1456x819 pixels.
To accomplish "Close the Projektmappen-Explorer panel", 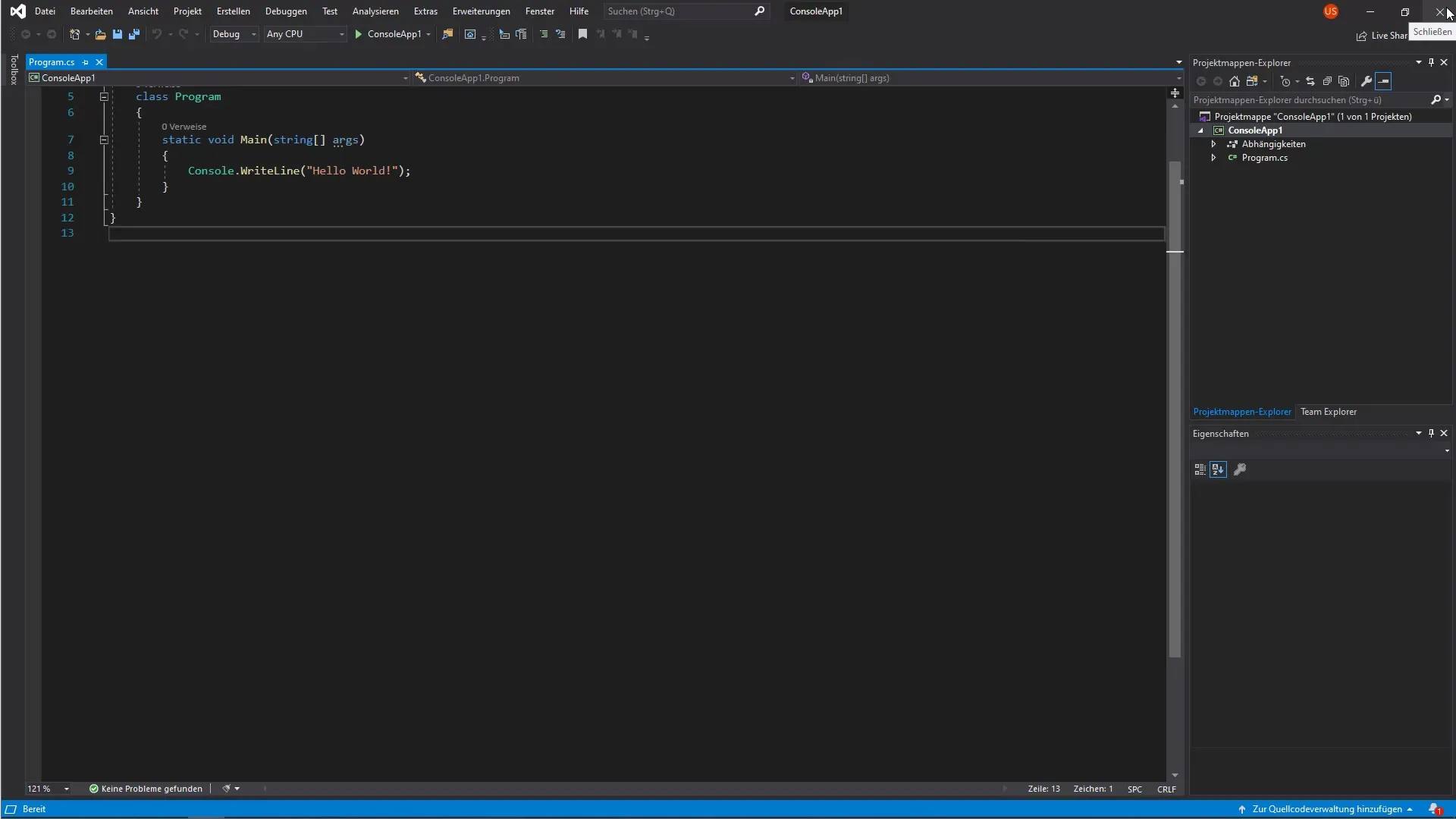I will pos(1444,62).
